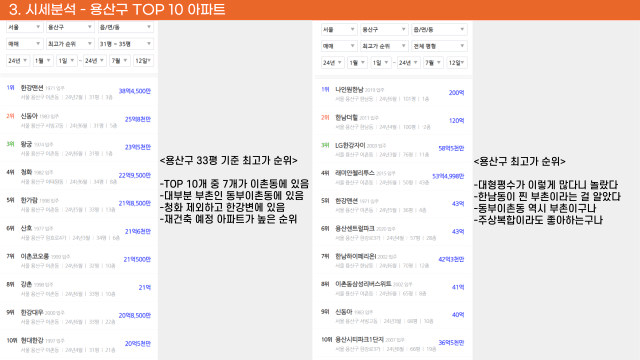Click the 21억 price of 강촌
640x360 pixels.
pos(144,287)
